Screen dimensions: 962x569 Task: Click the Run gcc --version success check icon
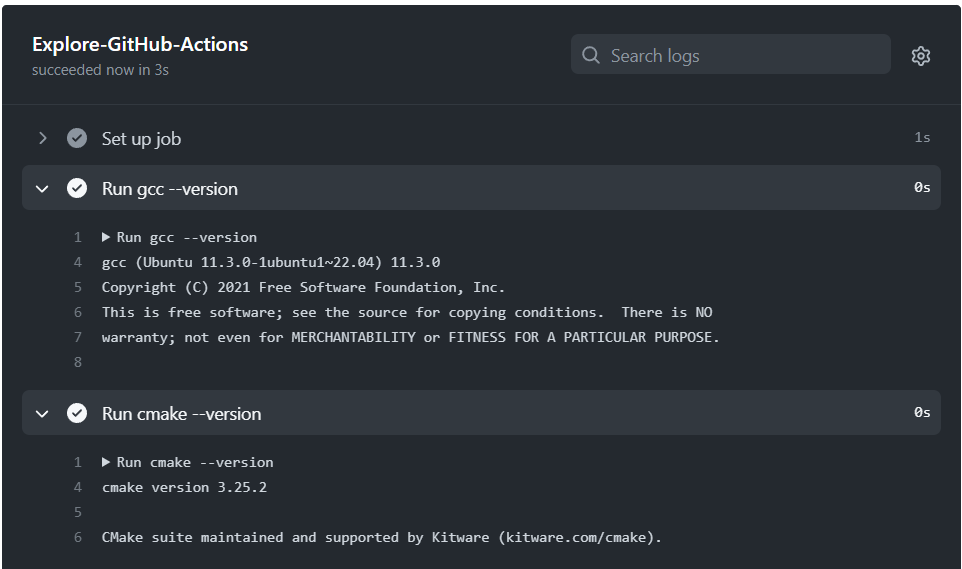(x=77, y=188)
